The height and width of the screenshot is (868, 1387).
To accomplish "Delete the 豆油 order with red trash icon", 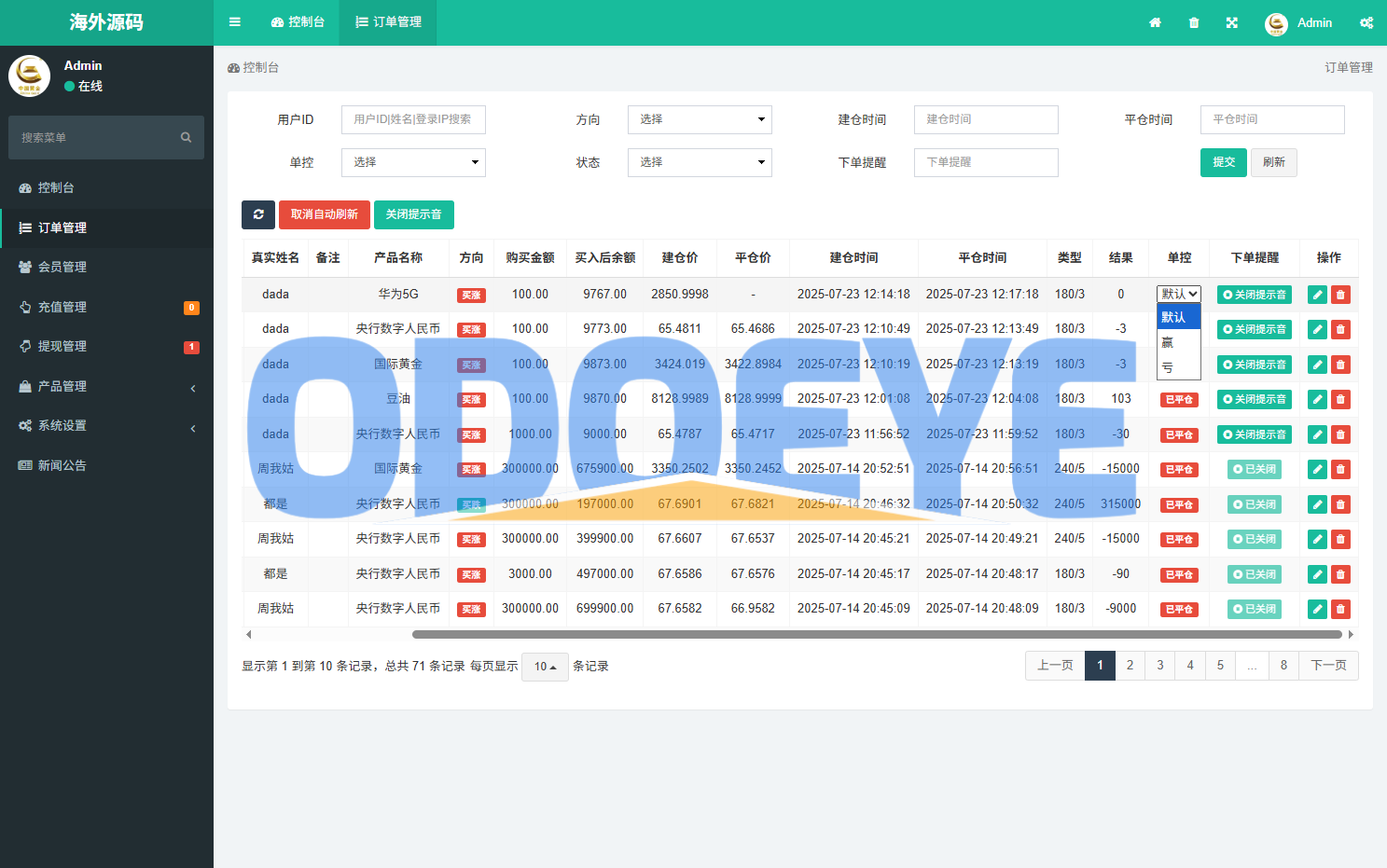I will coord(1340,399).
